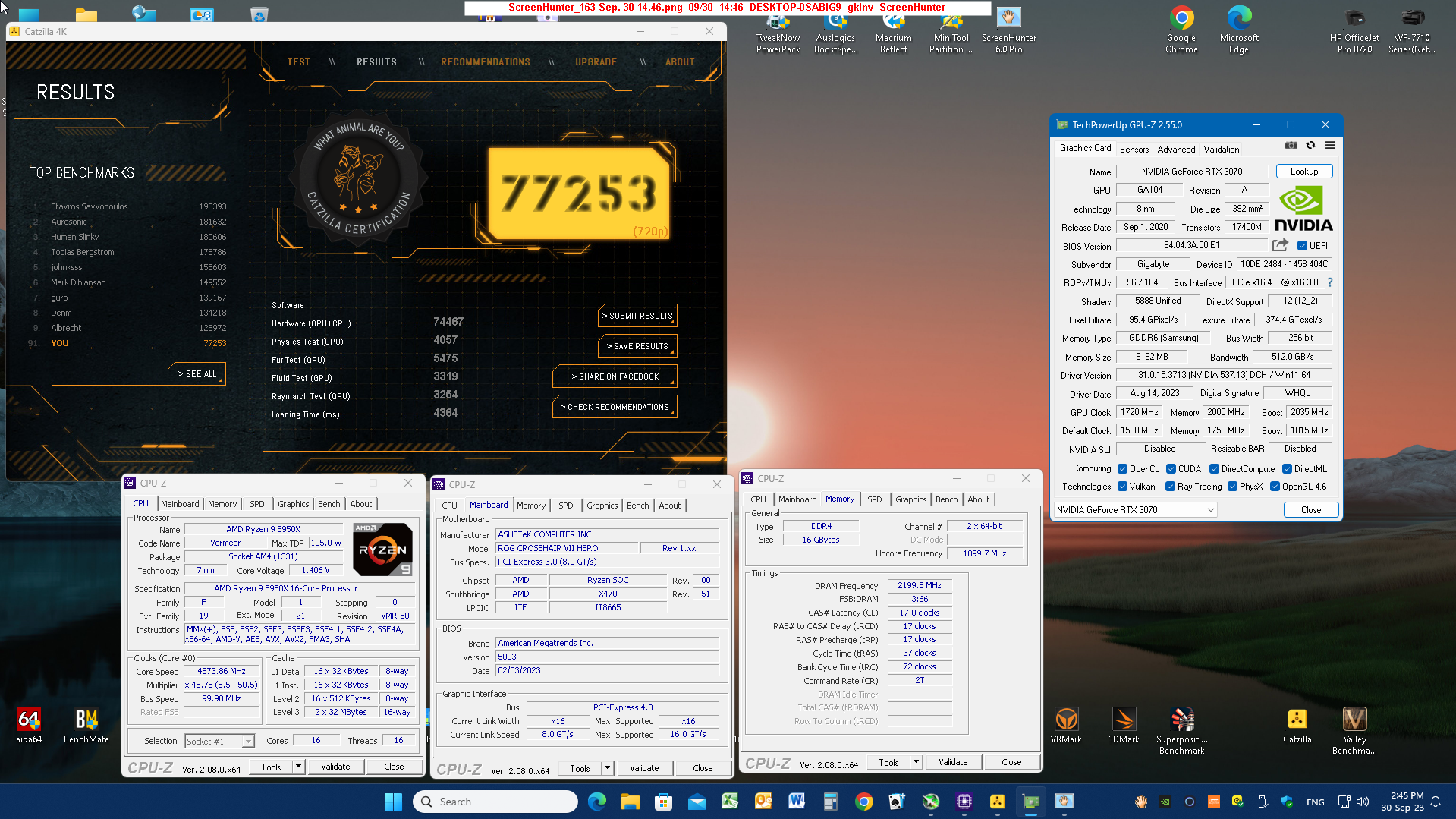The image size is (1456, 819).
Task: Expand Tools dropdown arrow in CPU-Z Memory window
Action: coord(916,762)
